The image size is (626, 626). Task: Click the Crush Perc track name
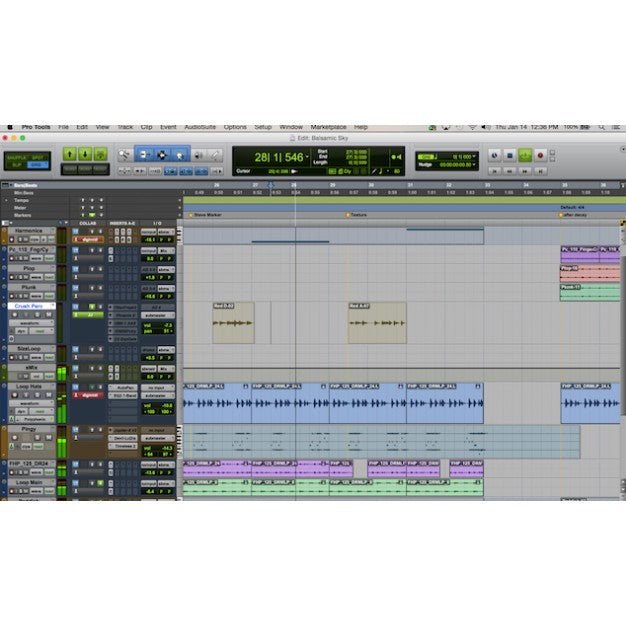[29, 306]
